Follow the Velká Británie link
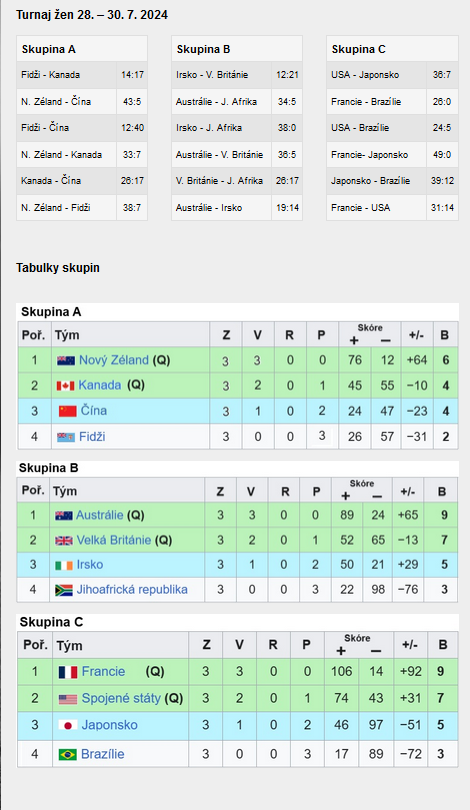 pos(114,540)
